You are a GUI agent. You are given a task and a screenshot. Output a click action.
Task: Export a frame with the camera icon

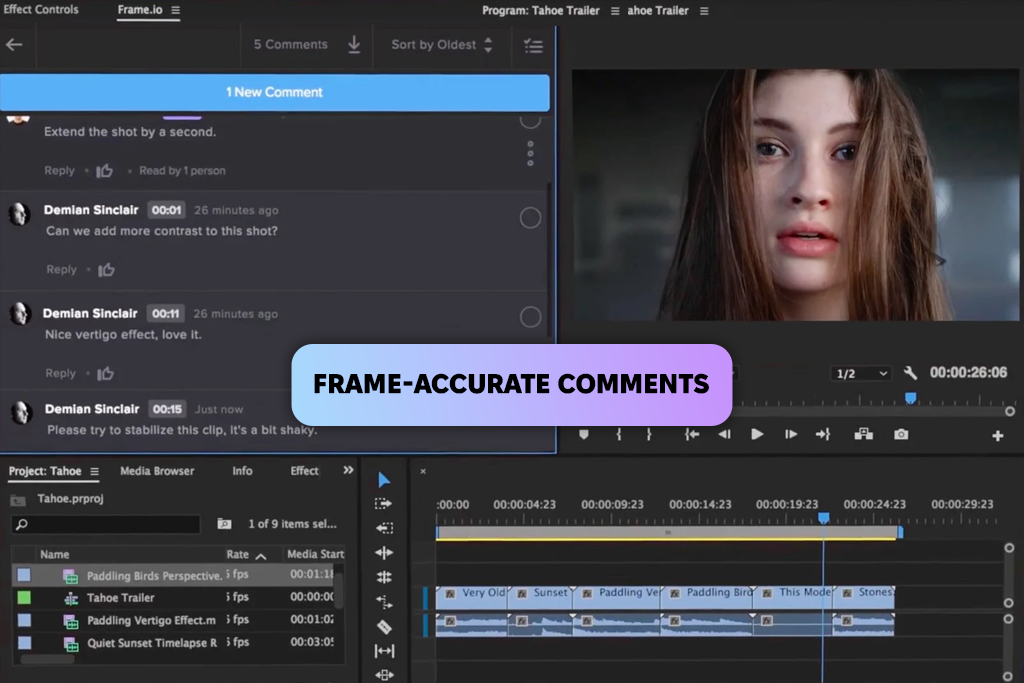901,434
